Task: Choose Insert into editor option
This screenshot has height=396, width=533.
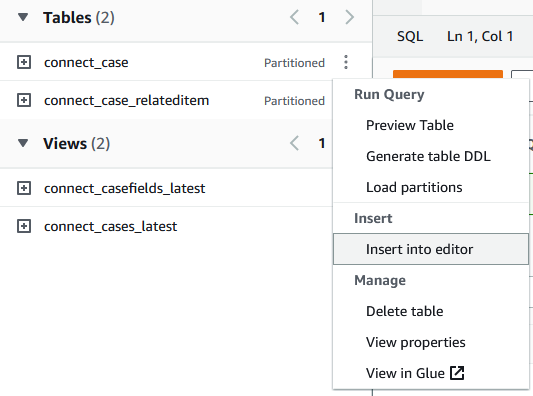Action: coord(431,249)
